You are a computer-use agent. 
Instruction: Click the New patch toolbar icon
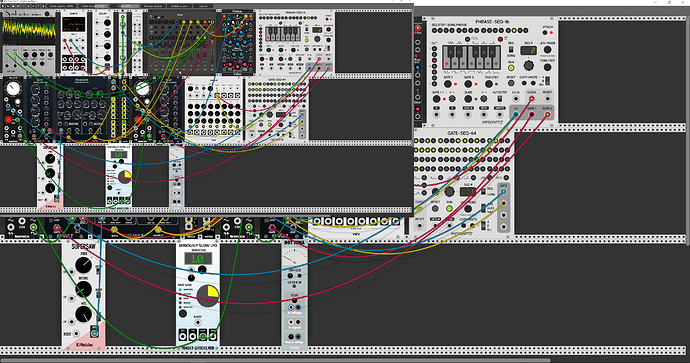[x=3, y=6]
